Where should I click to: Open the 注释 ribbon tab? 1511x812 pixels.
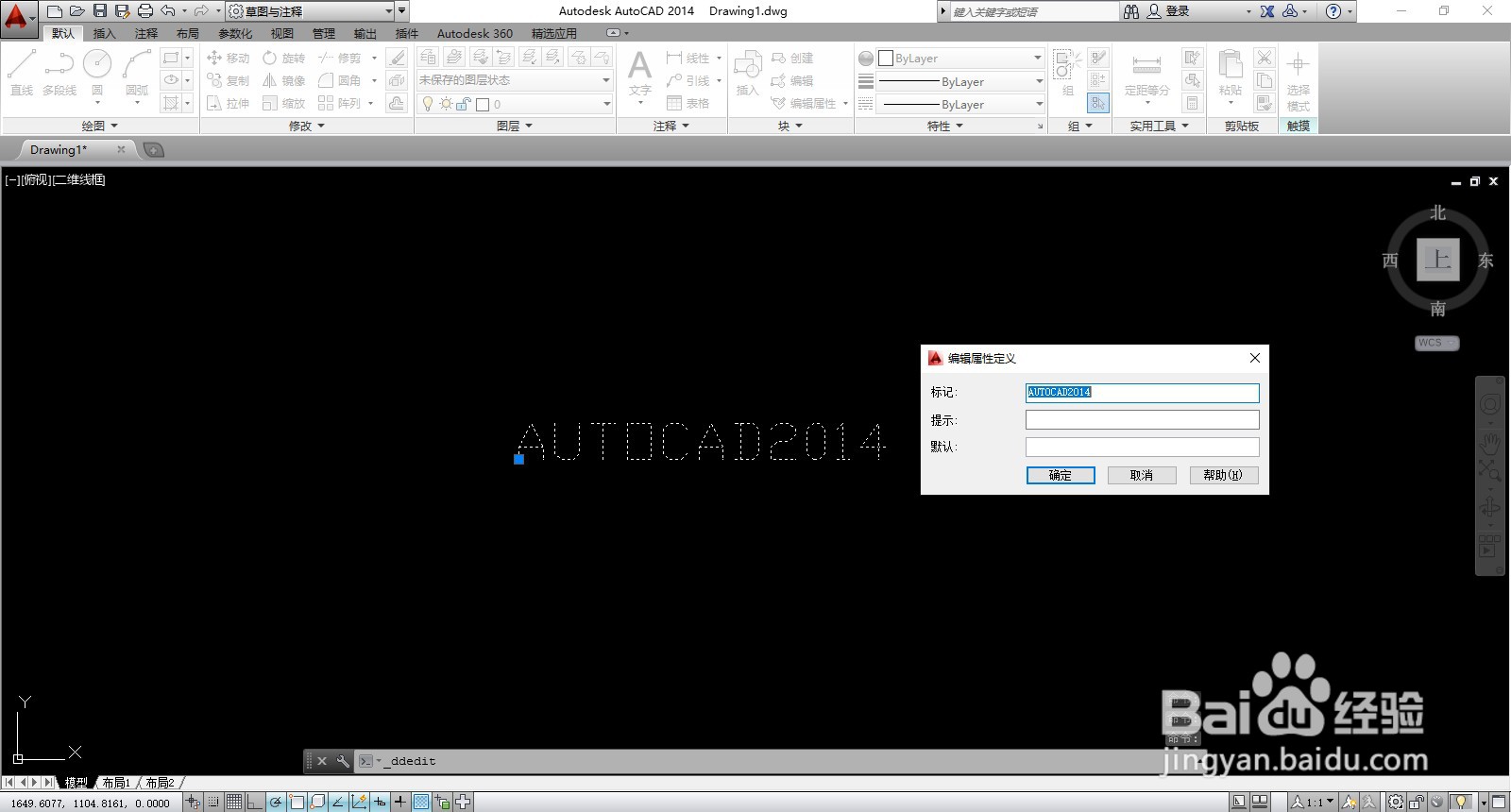coord(145,33)
